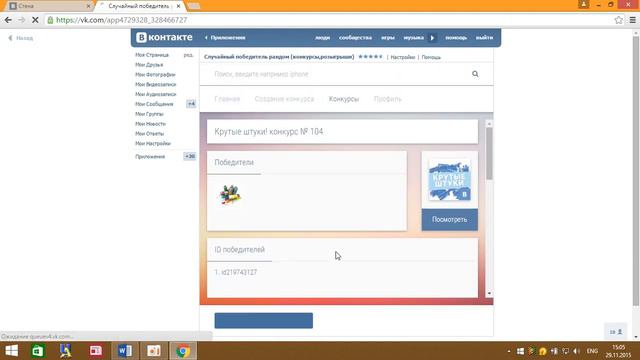Image resolution: width=640 pixels, height=360 pixels.
Task: Open the люди header link
Action: pyautogui.click(x=322, y=38)
